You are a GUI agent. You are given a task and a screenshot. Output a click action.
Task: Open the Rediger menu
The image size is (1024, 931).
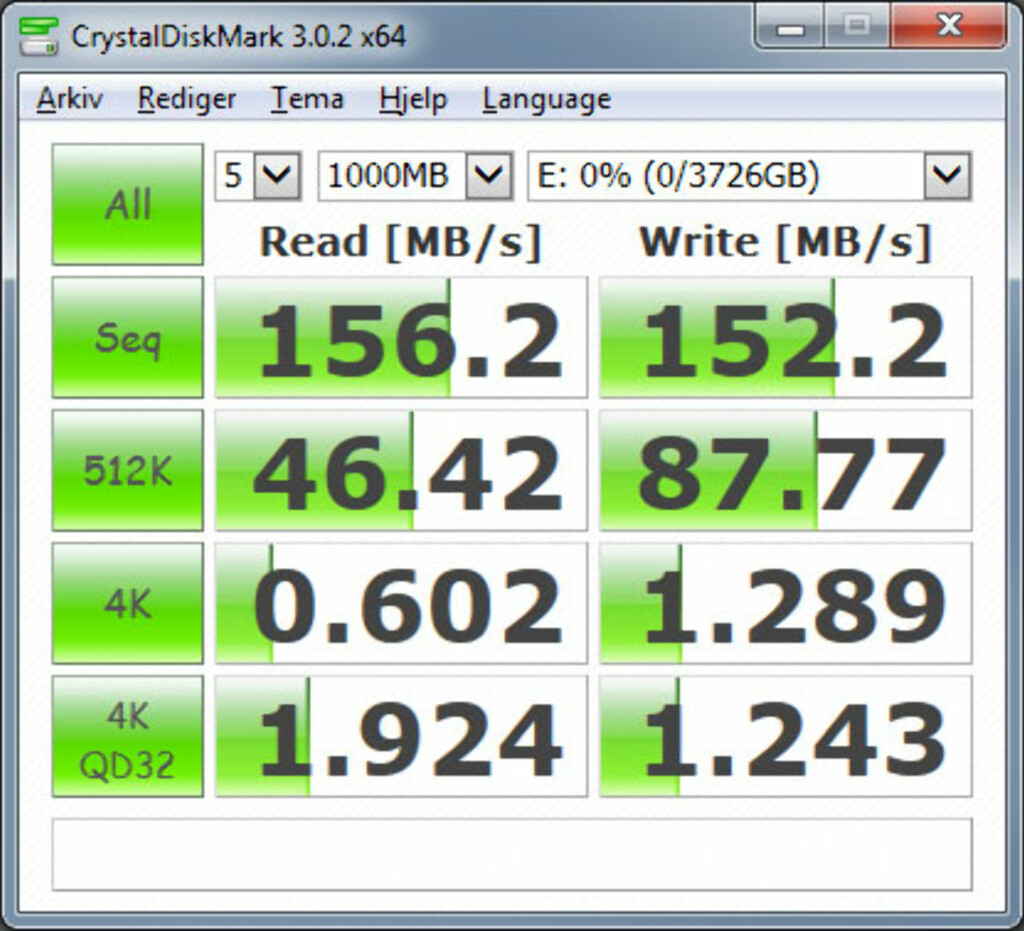[x=186, y=99]
